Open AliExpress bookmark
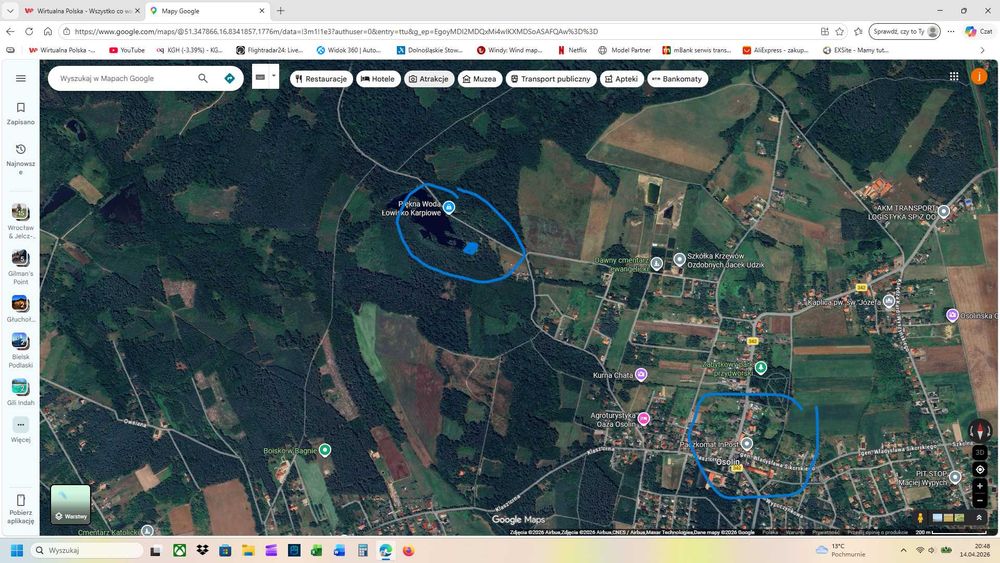1000x563 pixels. click(776, 50)
